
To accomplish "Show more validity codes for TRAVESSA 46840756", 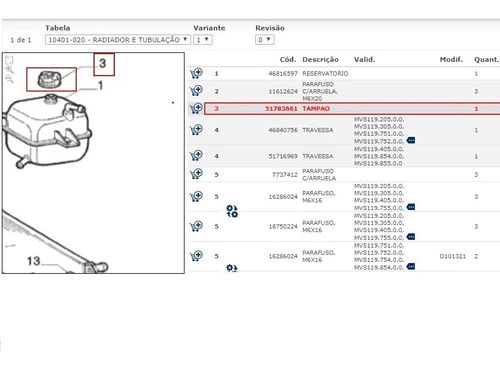I will 411,140.
